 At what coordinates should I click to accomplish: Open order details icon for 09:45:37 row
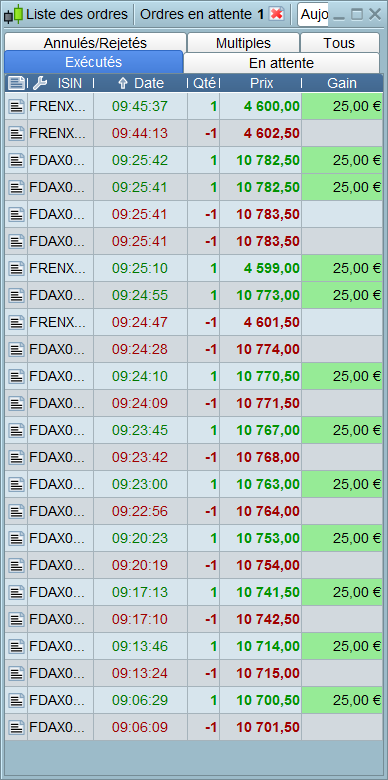(16, 106)
